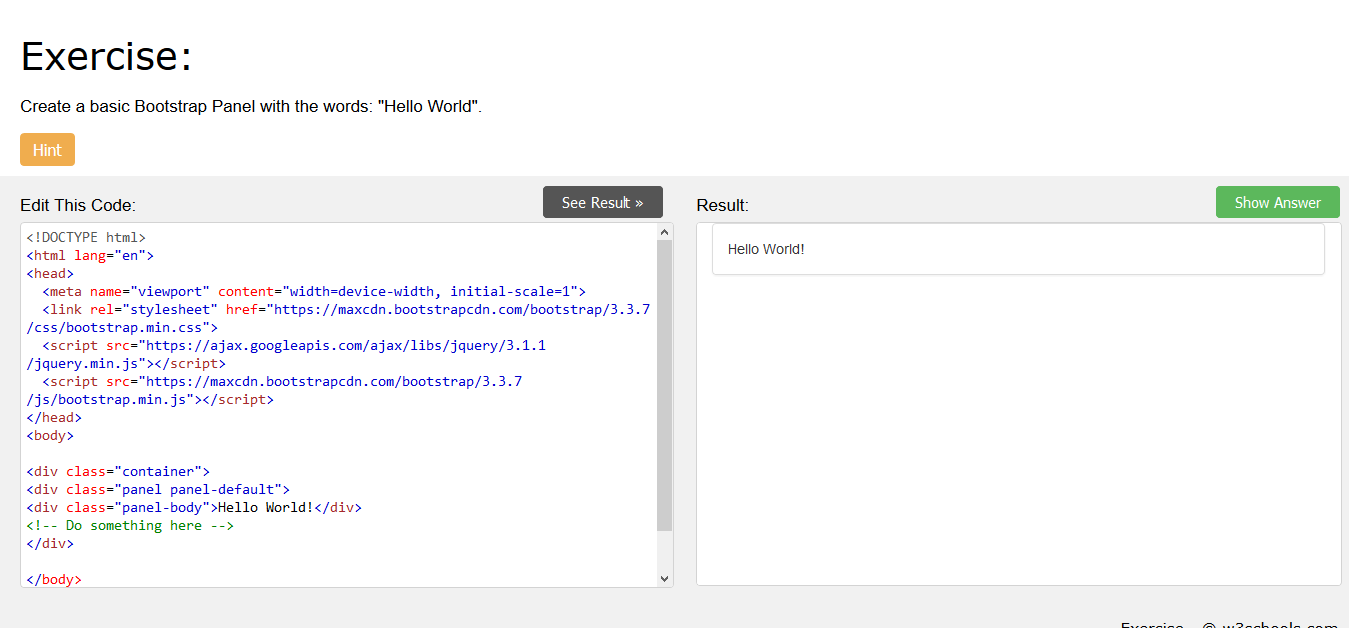The image size is (1349, 628).
Task: Click the "Edit This Code:" label
Action: click(x=78, y=205)
